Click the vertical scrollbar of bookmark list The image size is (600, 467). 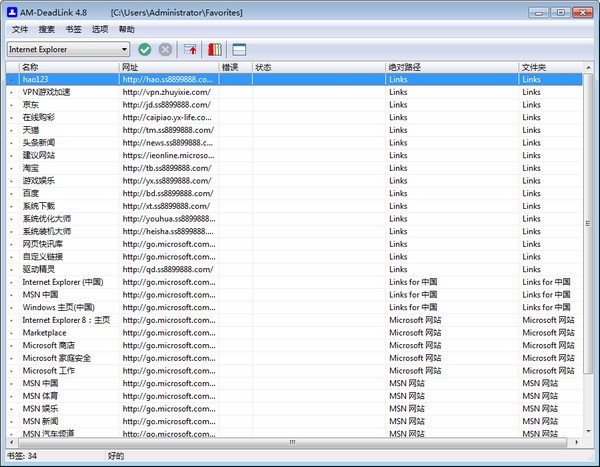[x=587, y=250]
